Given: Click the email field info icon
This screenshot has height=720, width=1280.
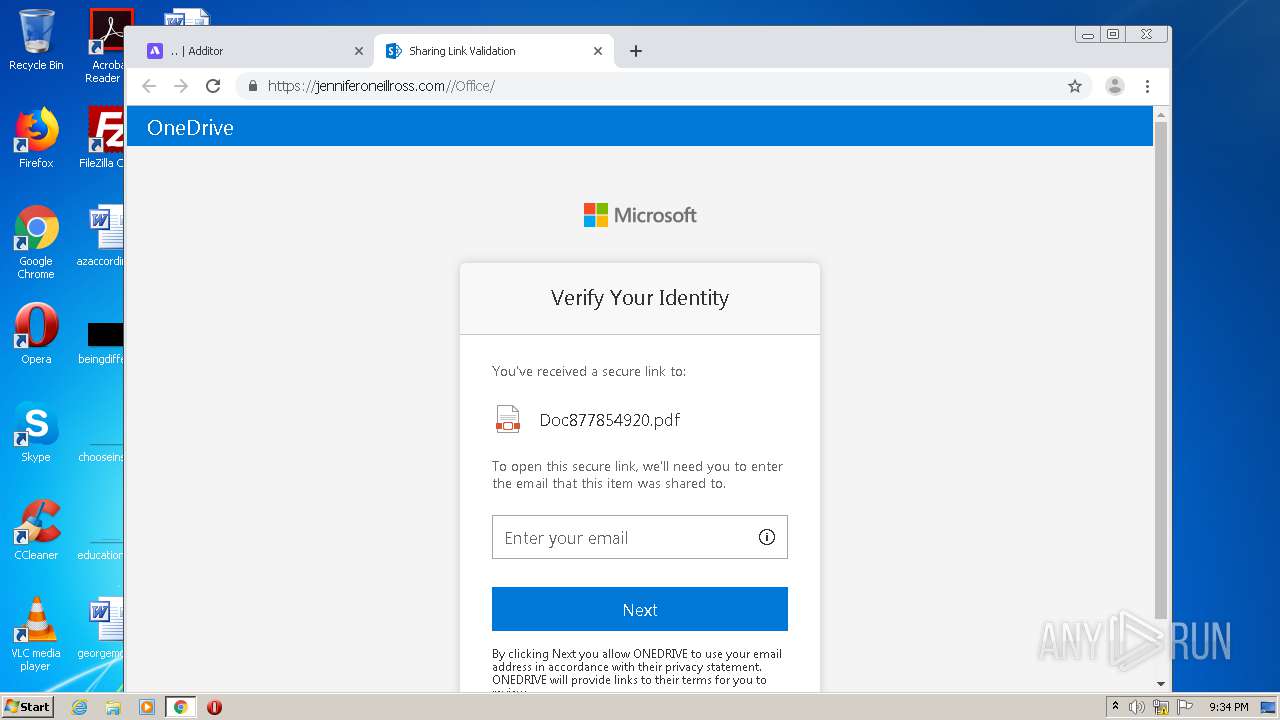Looking at the screenshot, I should pos(767,537).
